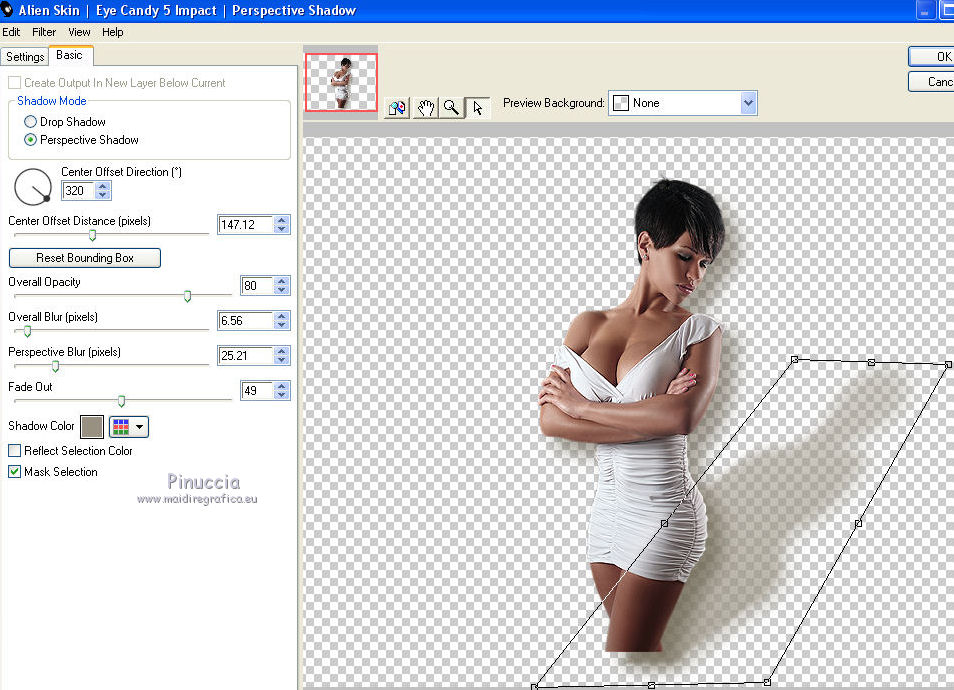
Task: Click top-right bounding box corner handle
Action: (948, 365)
